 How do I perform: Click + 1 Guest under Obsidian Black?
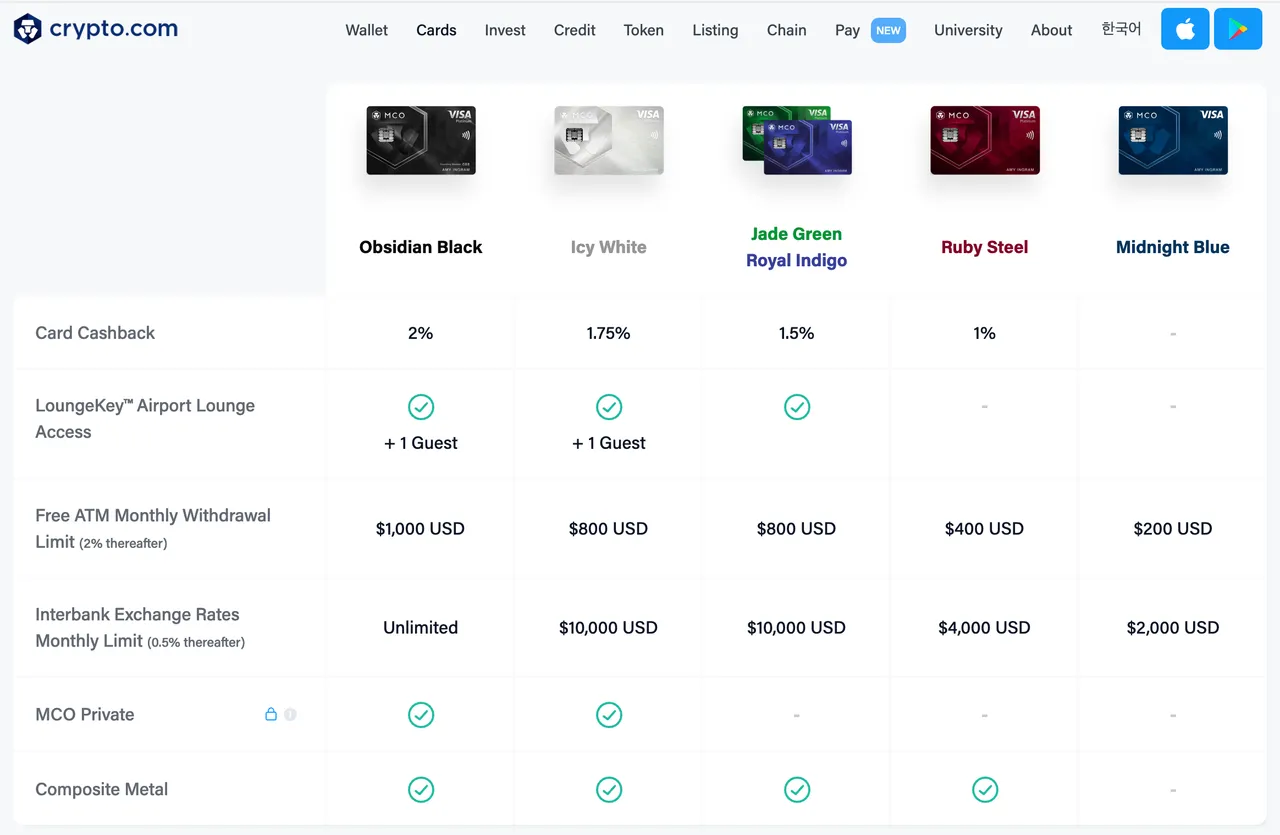[x=421, y=443]
